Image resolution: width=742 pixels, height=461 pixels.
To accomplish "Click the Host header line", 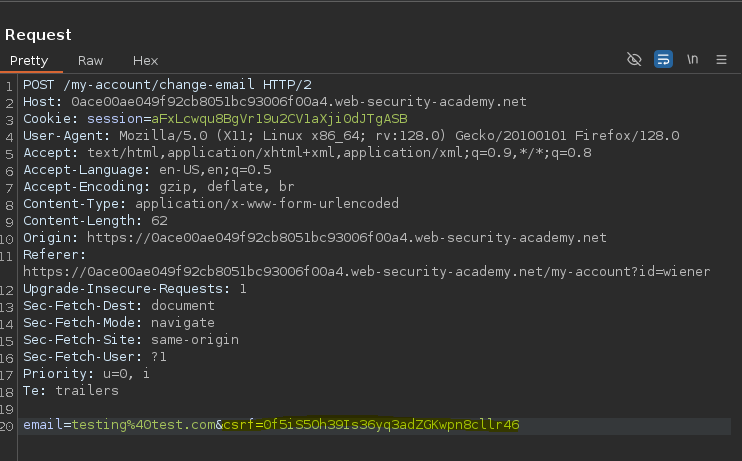I will tap(275, 102).
